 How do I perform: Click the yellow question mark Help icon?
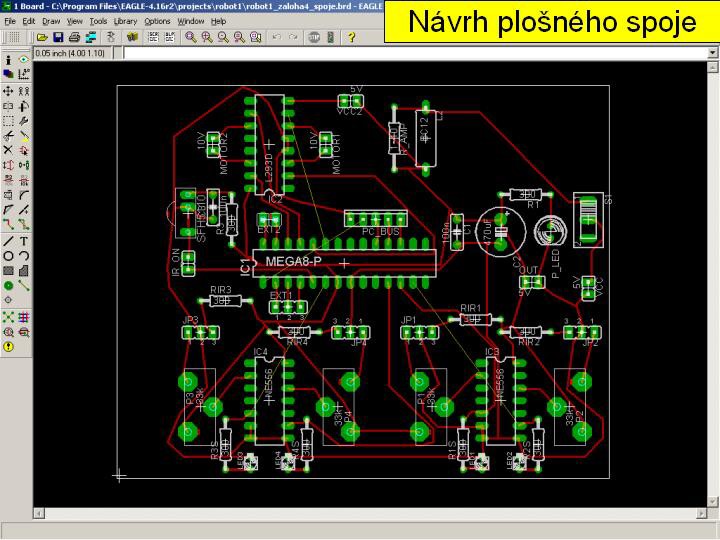tap(352, 37)
